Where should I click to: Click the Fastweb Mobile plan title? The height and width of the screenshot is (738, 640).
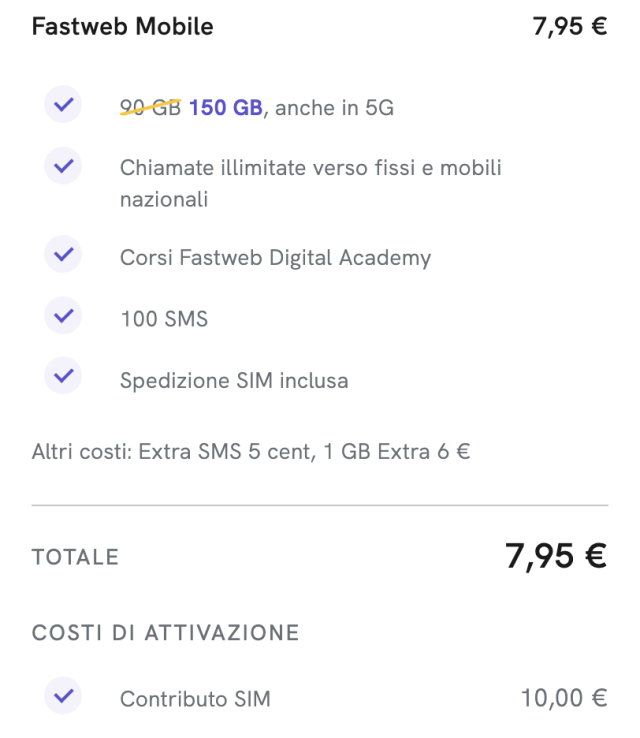122,27
